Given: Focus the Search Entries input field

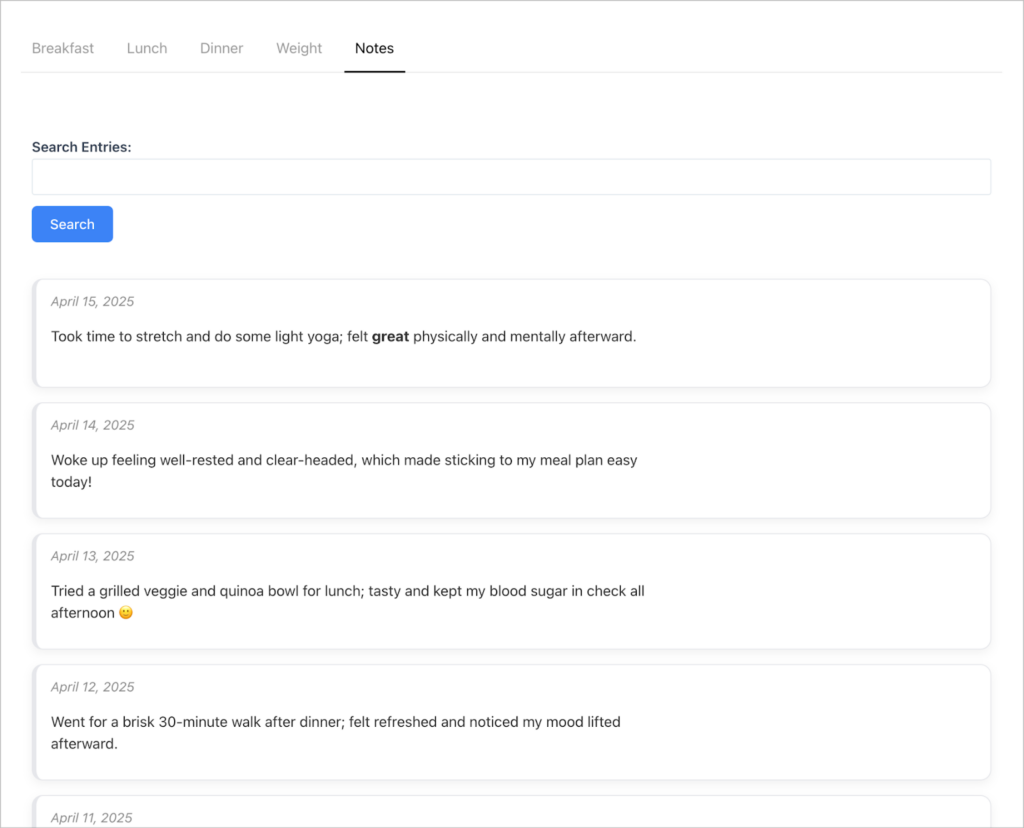Looking at the screenshot, I should [x=511, y=177].
